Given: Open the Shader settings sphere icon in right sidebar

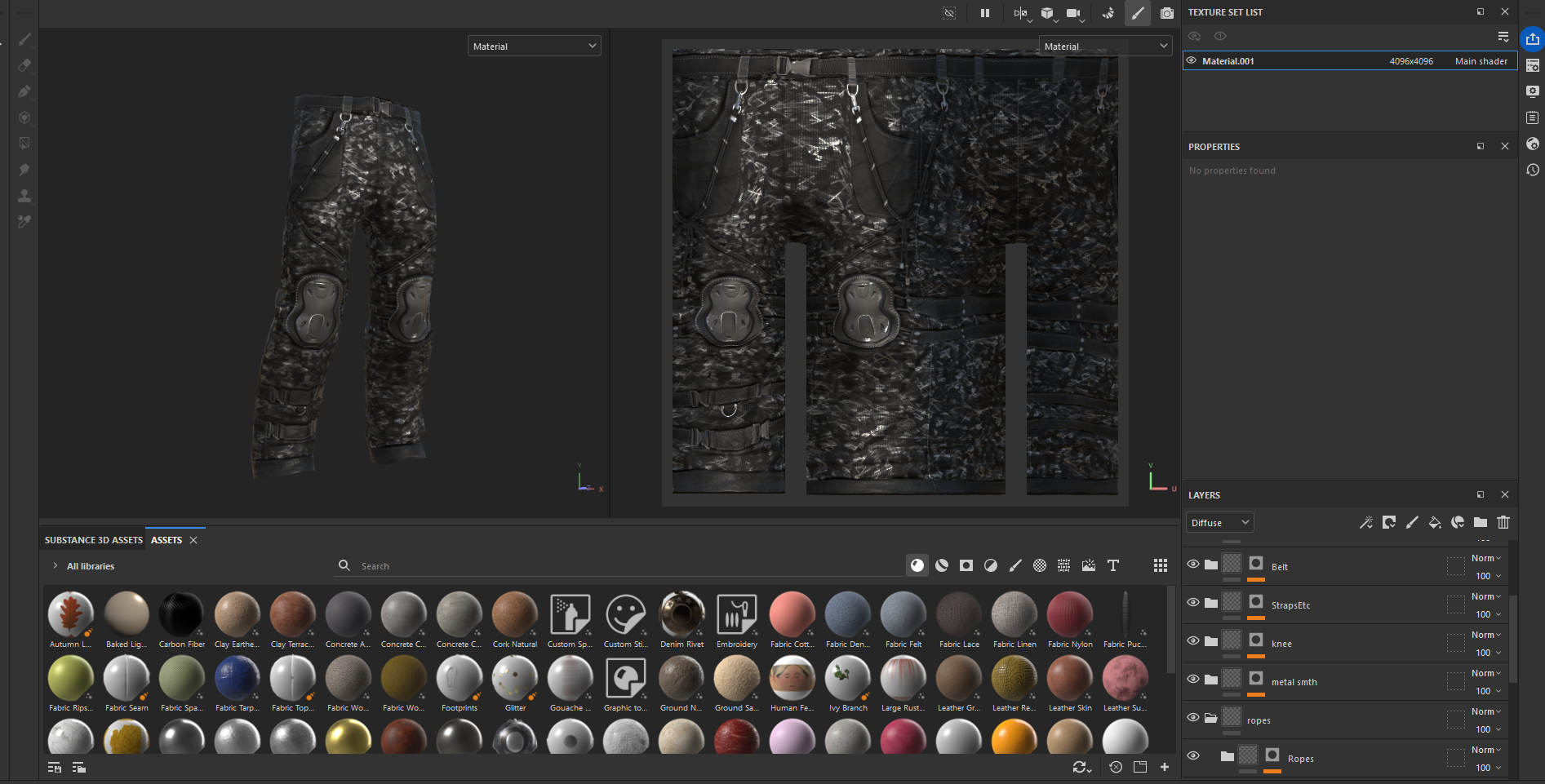Looking at the screenshot, I should coord(1533,144).
